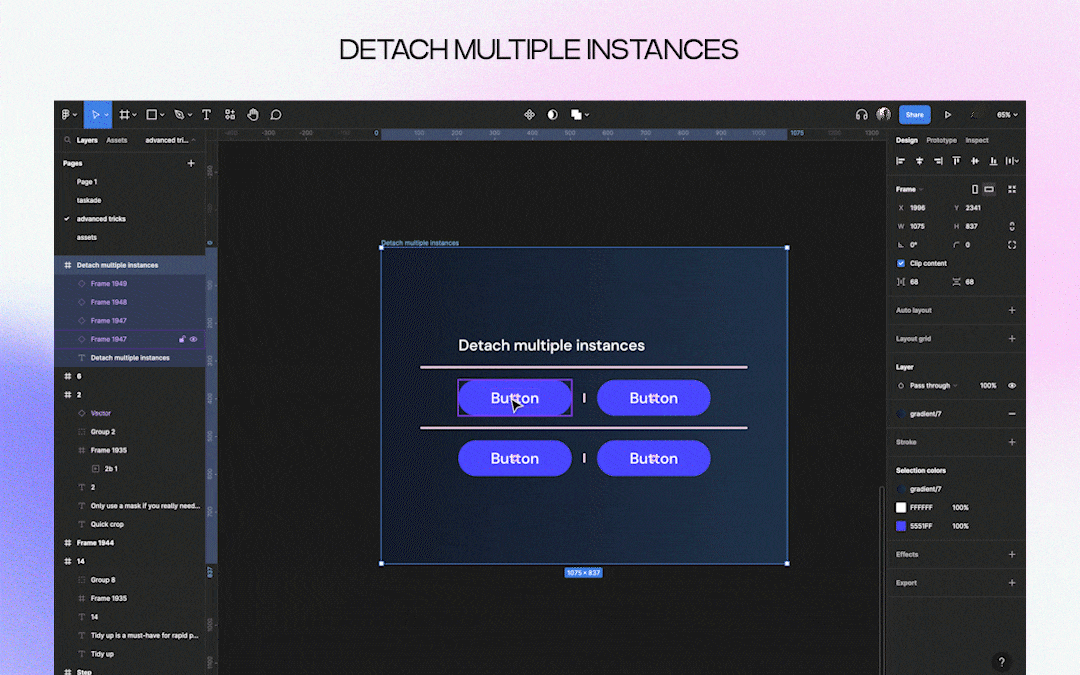Select the Frame tool

127,115
